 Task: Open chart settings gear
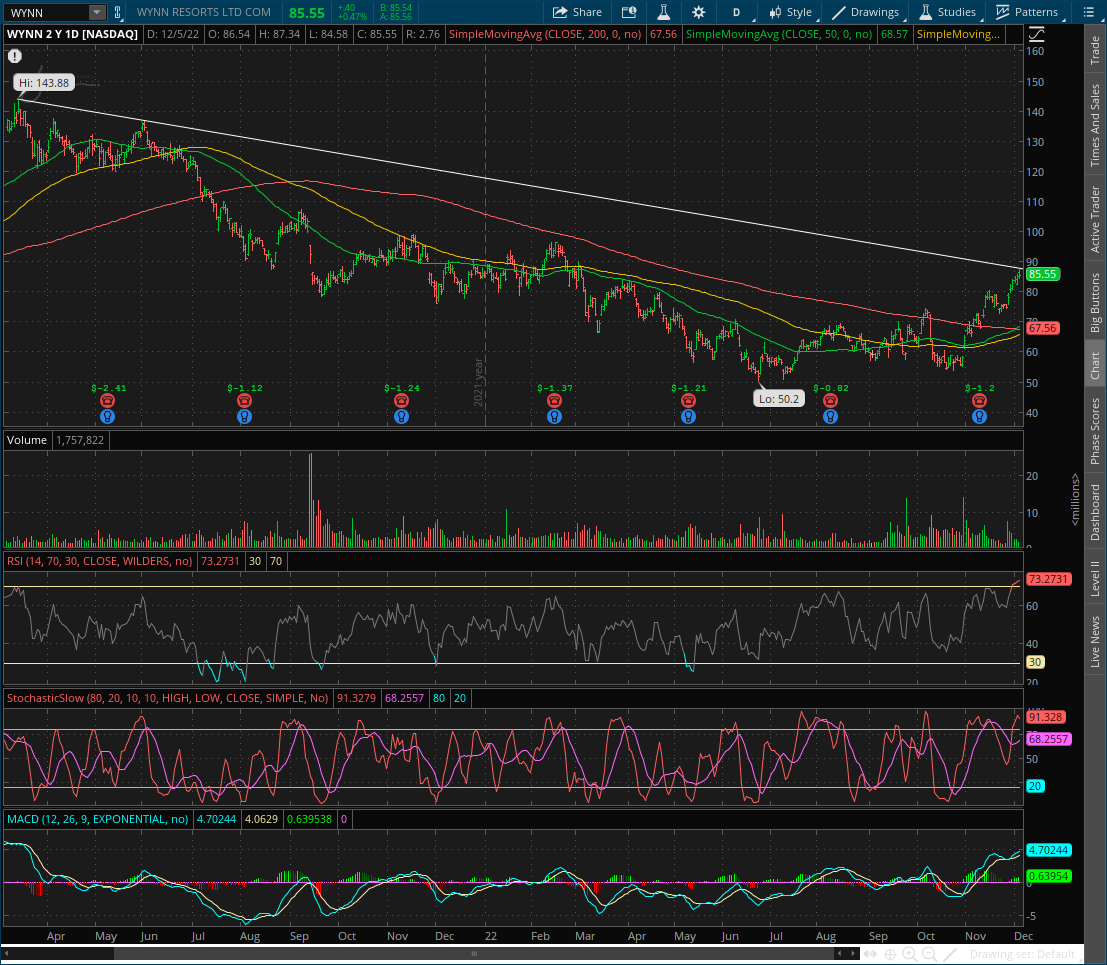coord(698,12)
